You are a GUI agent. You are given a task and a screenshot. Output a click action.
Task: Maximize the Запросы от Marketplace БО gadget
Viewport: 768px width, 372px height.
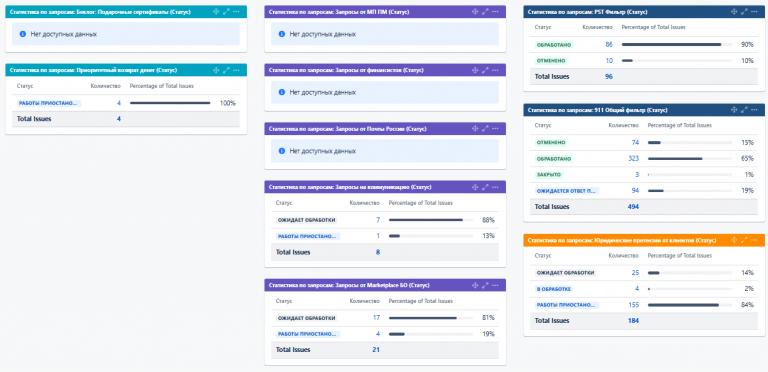[485, 285]
